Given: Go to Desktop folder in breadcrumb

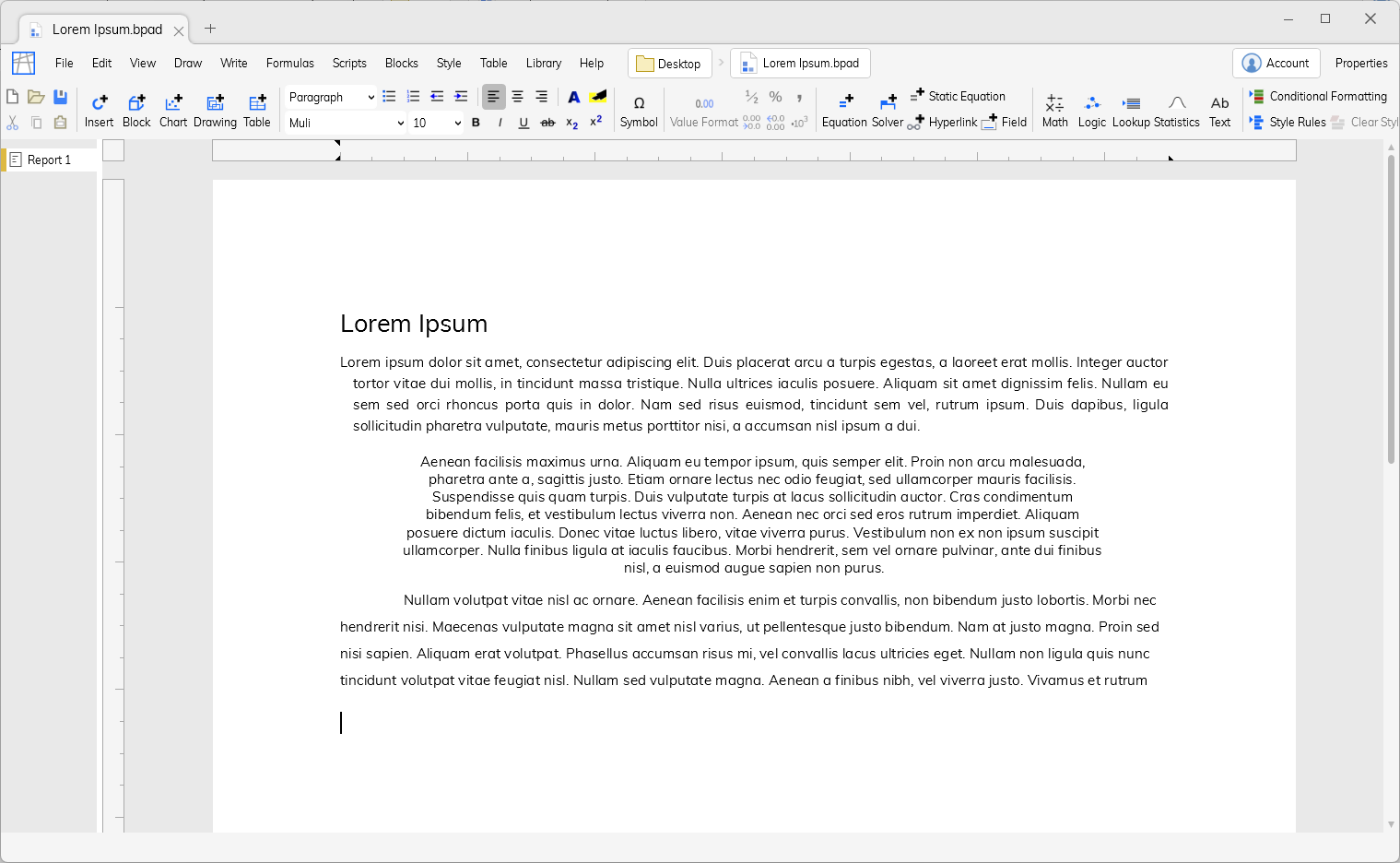Looking at the screenshot, I should tap(670, 63).
